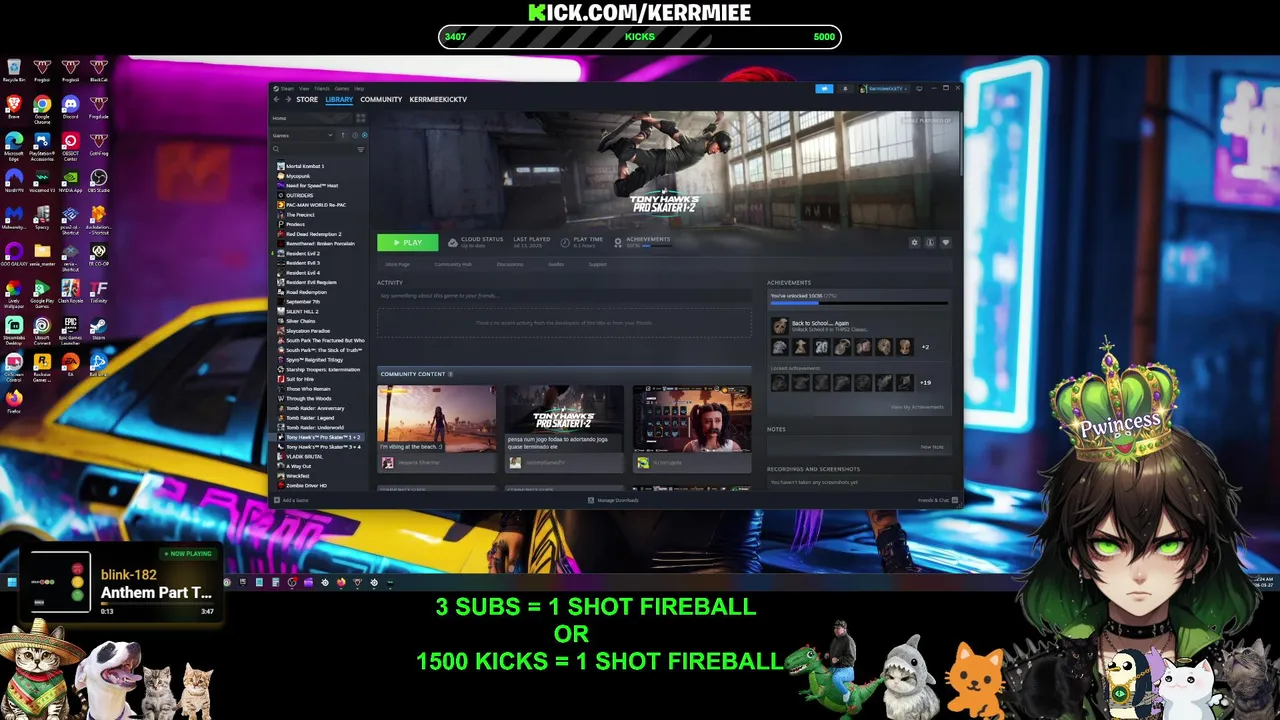
Task: Open the game Store Page link
Action: coord(398,264)
